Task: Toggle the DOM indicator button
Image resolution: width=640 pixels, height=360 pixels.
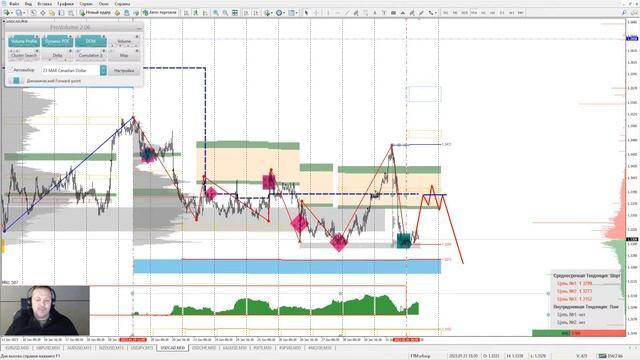Action: tap(91, 41)
